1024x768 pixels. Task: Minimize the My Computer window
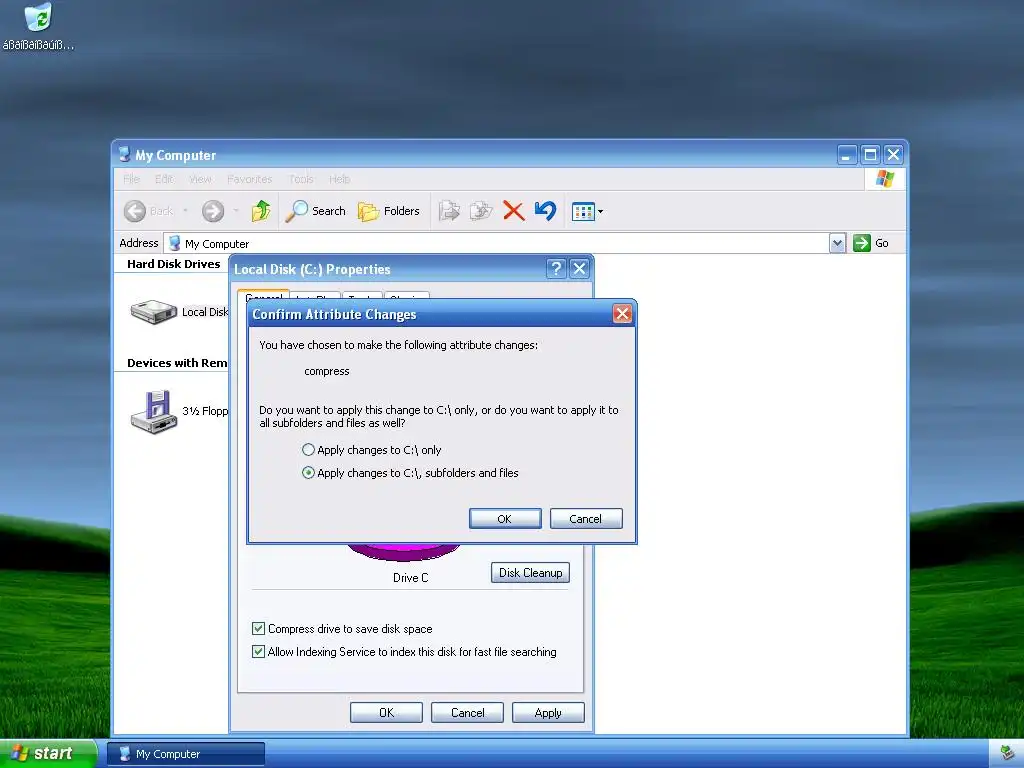pyautogui.click(x=847, y=155)
